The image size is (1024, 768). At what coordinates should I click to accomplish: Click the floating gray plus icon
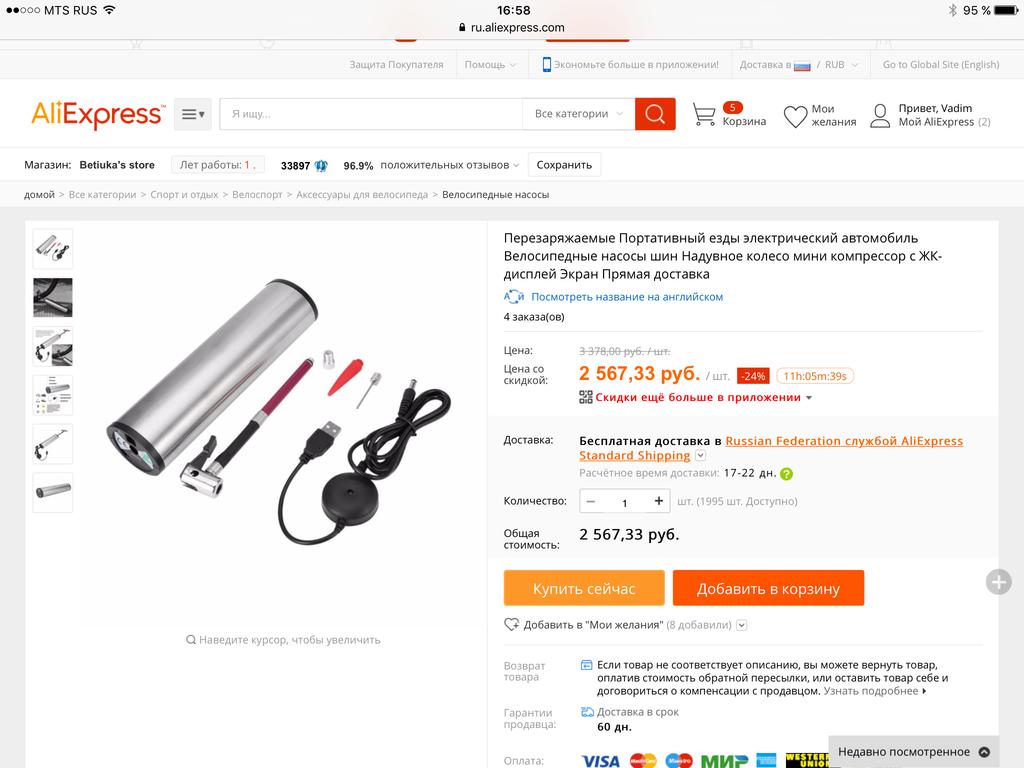click(x=998, y=582)
